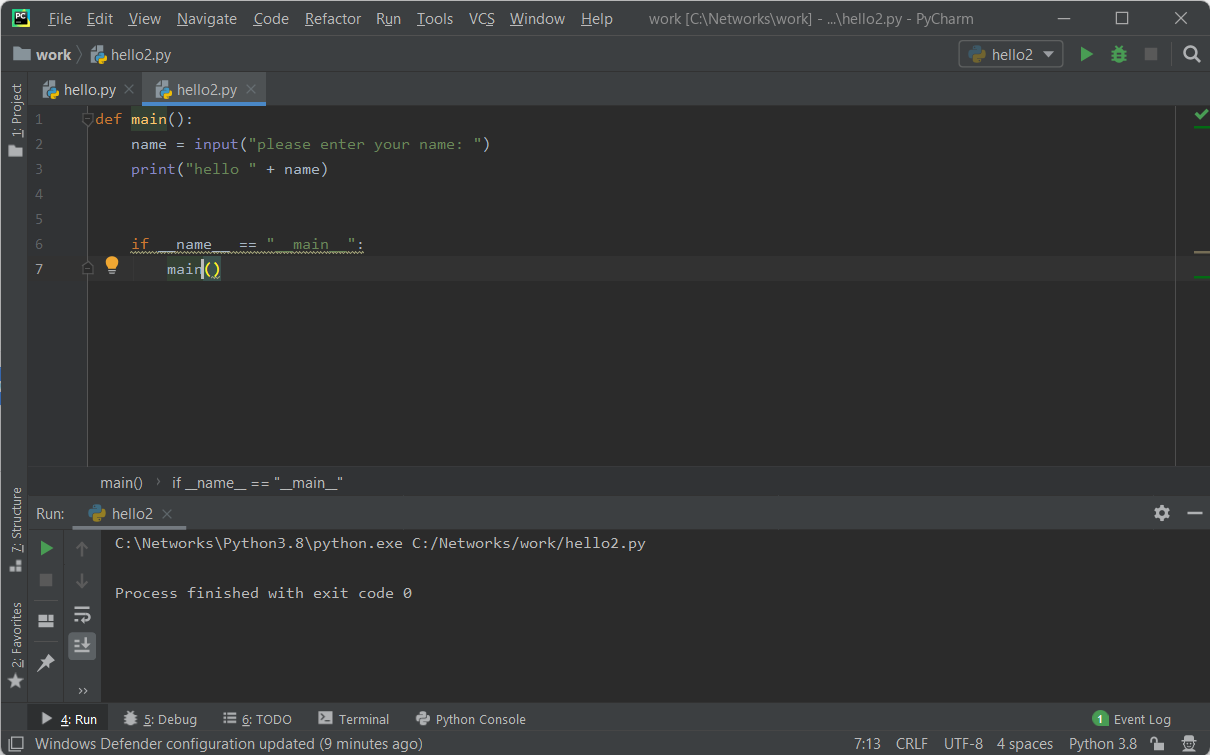Image resolution: width=1210 pixels, height=755 pixels.
Task: Open Run panel settings gear
Action: click(1161, 513)
